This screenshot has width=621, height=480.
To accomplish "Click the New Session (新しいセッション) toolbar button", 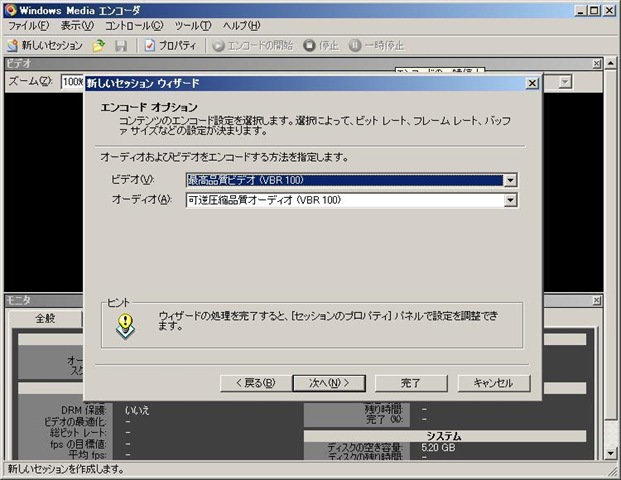I will tap(45, 46).
